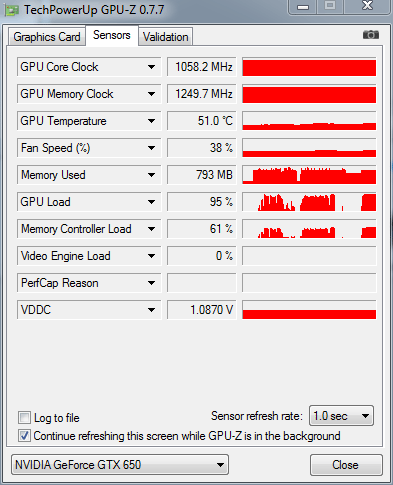The image size is (393, 485).
Task: Minimize the GPU-Z window
Action: 303,7
